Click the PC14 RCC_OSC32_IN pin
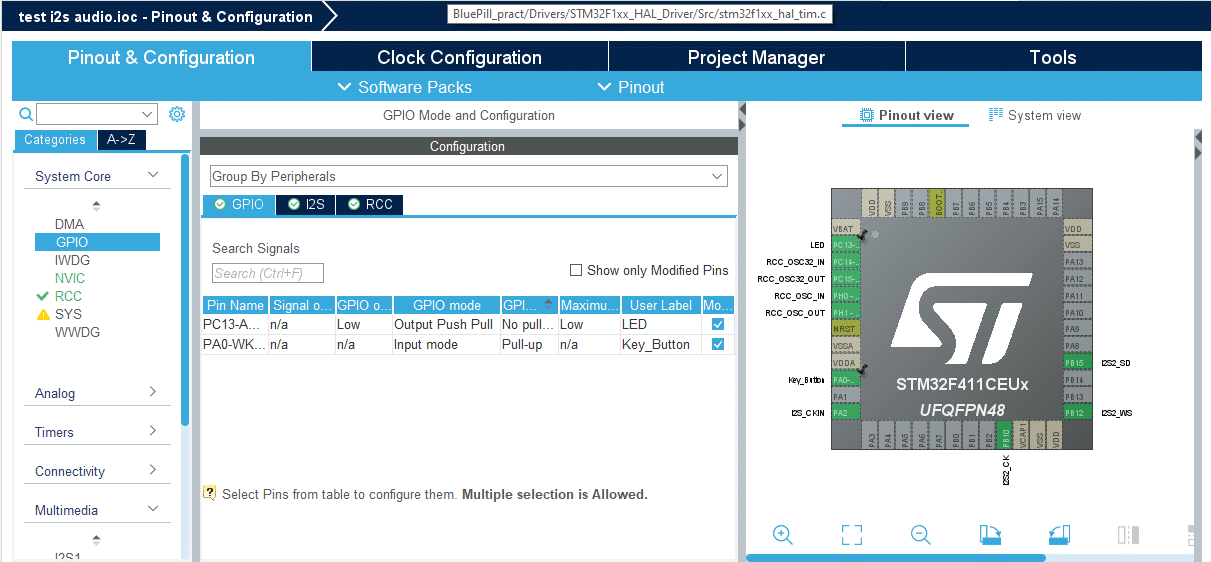Screen dimensions: 1211x562 coord(845,261)
